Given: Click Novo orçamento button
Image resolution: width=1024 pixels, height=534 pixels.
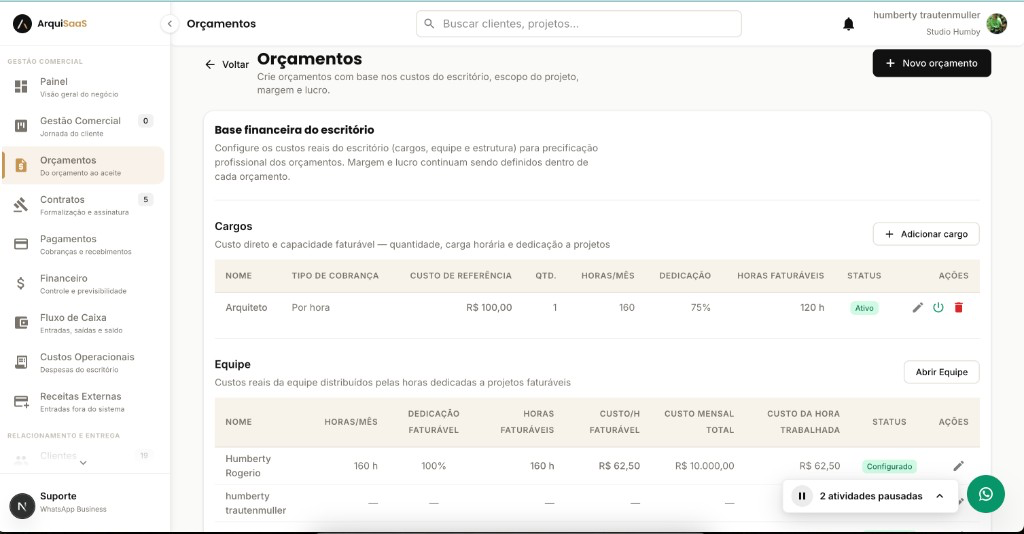Looking at the screenshot, I should [931, 63].
